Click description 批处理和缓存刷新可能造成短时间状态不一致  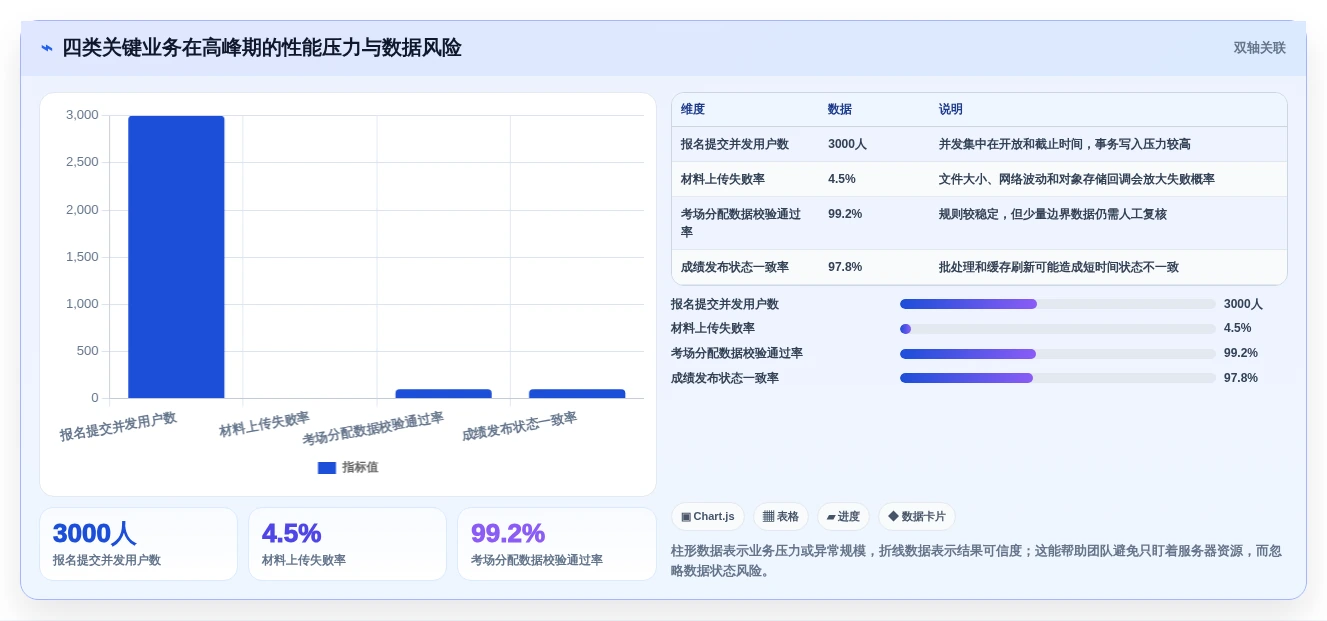pos(1059,267)
